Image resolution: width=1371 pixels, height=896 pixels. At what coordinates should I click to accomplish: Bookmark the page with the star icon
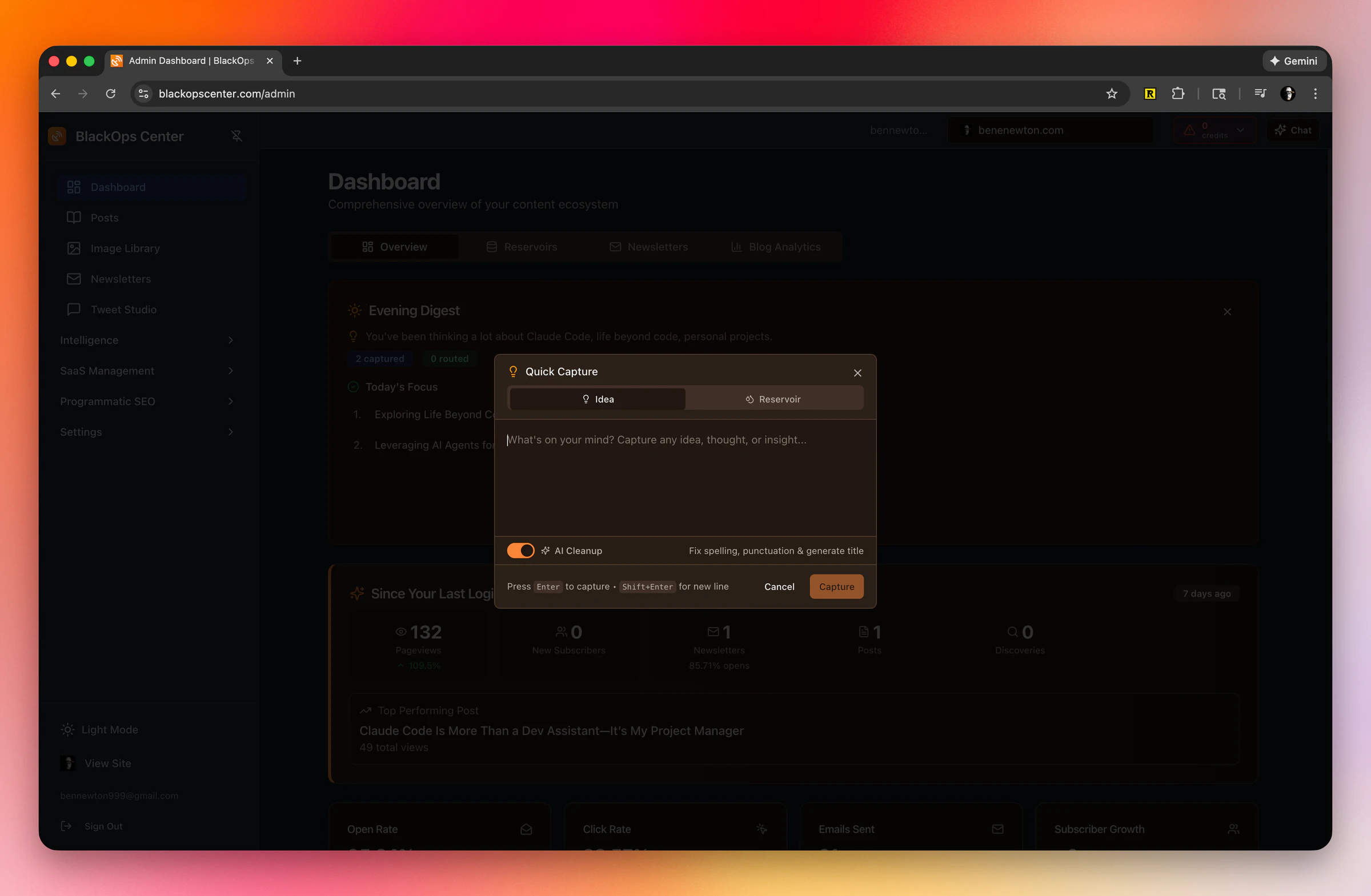(1112, 93)
